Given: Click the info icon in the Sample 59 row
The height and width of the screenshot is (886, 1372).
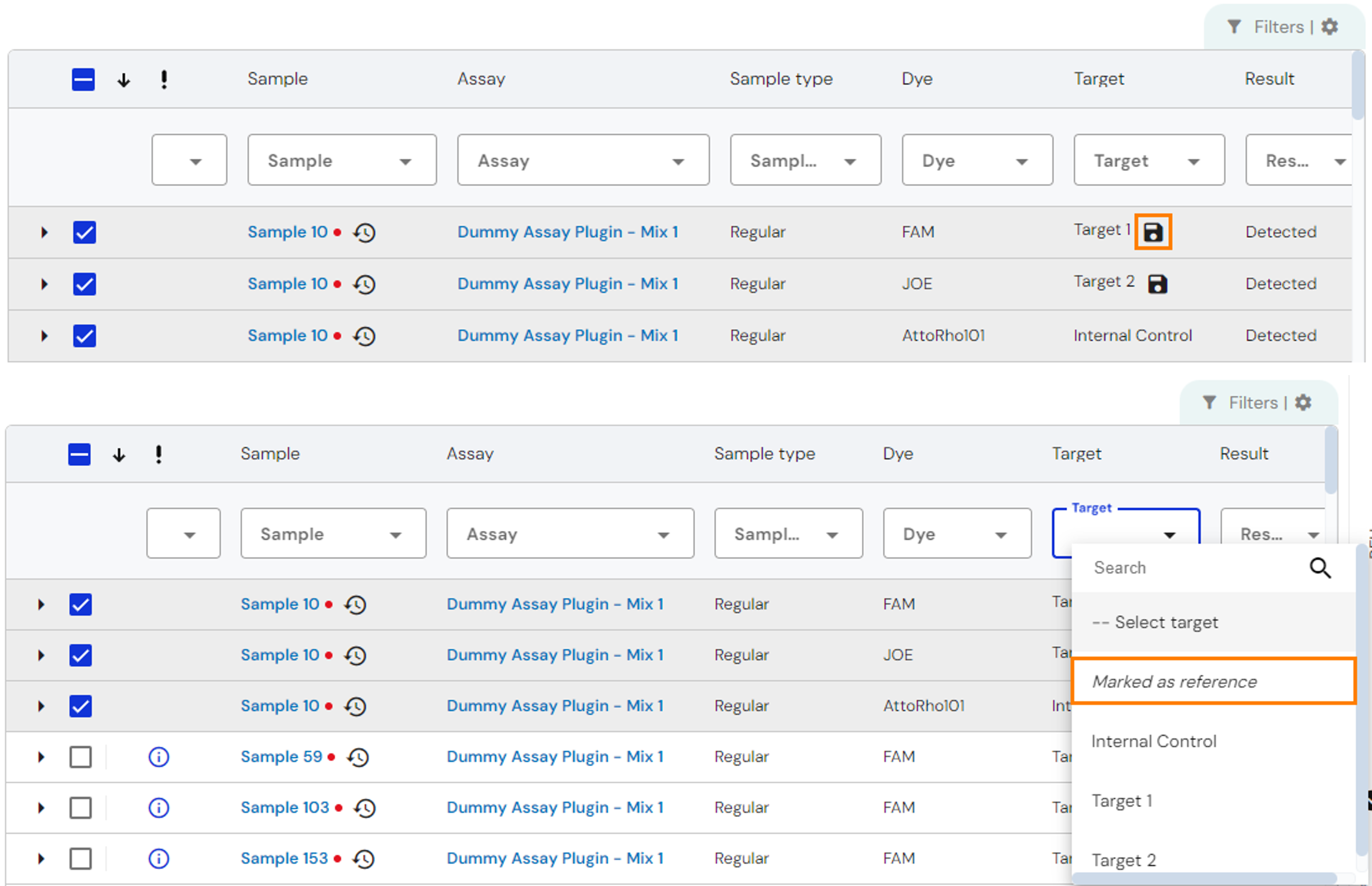Looking at the screenshot, I should [159, 757].
